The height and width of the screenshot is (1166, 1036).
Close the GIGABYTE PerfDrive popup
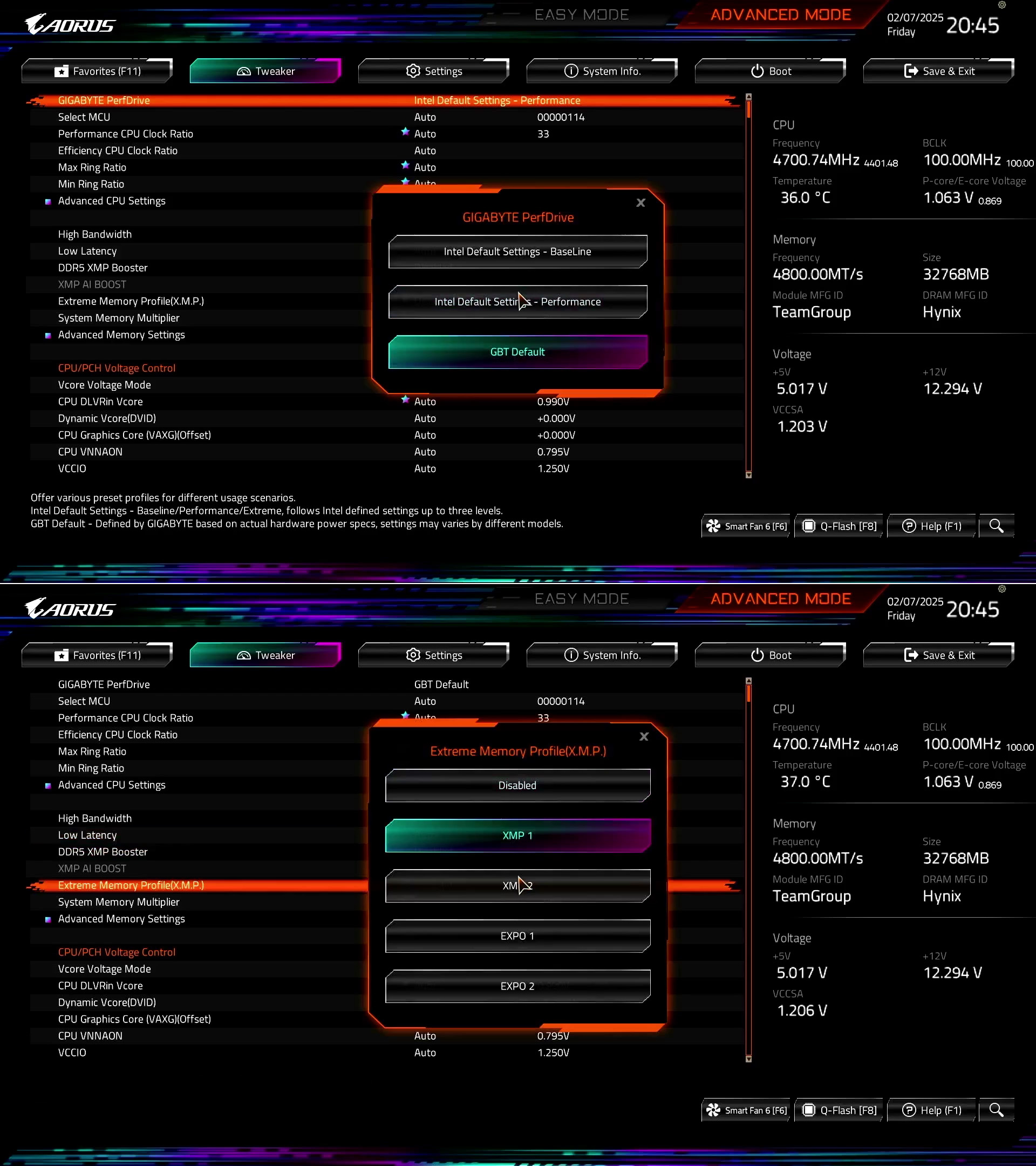click(x=640, y=202)
